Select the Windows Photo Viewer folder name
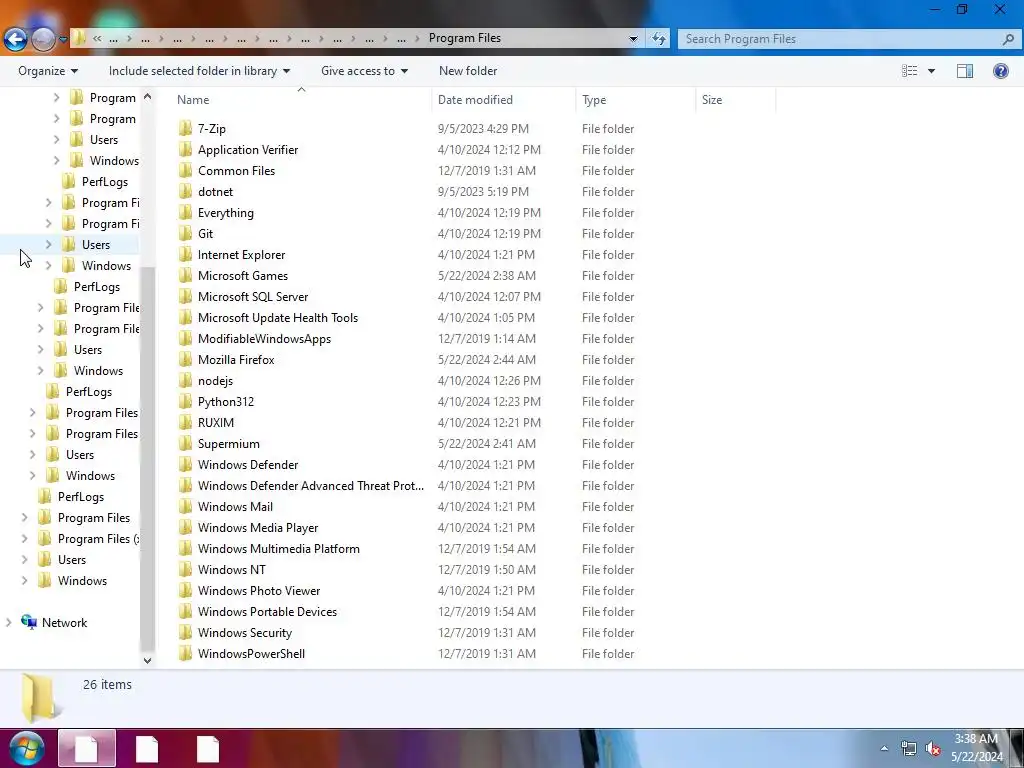The height and width of the screenshot is (768, 1024). [x=259, y=590]
